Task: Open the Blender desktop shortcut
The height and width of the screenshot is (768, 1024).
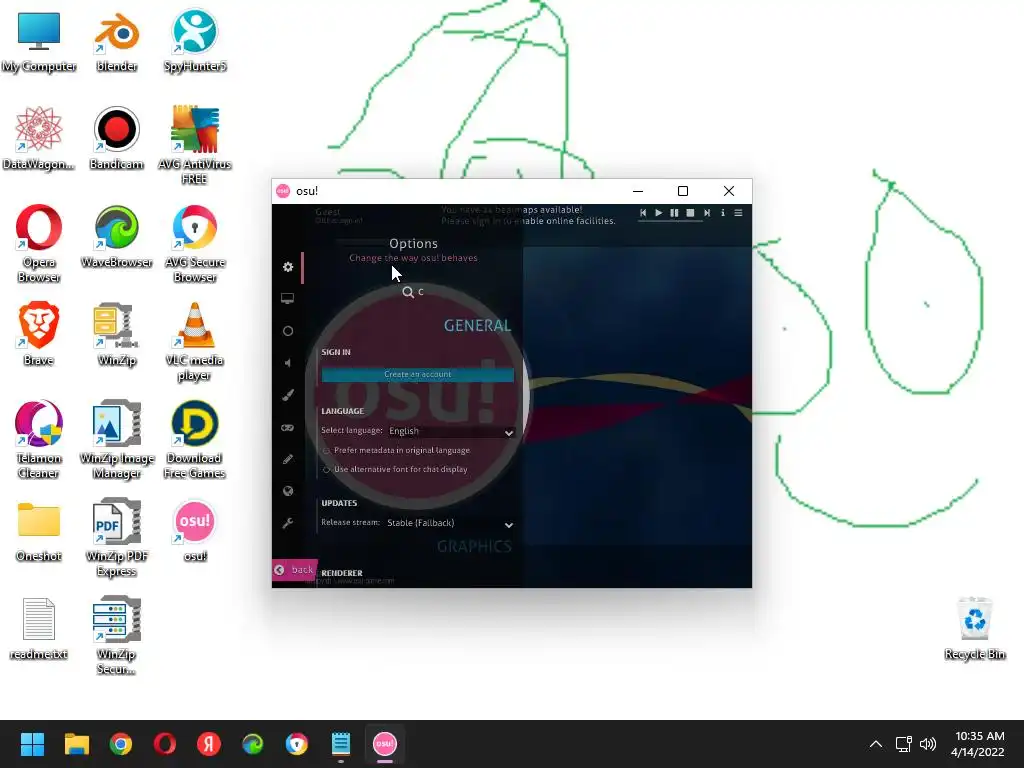Action: [117, 41]
